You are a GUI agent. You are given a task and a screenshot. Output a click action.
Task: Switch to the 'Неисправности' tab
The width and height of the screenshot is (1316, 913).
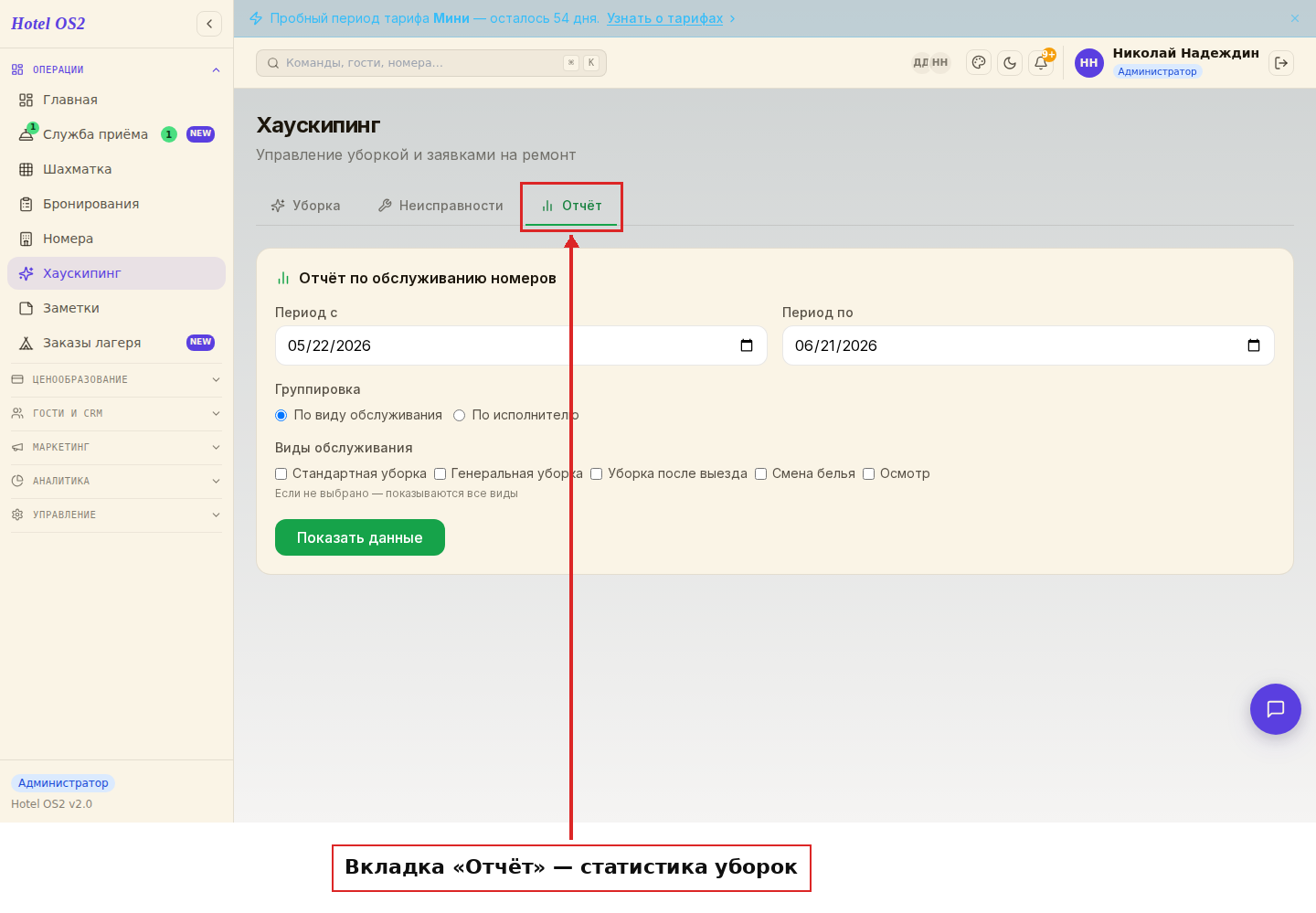[x=440, y=206]
